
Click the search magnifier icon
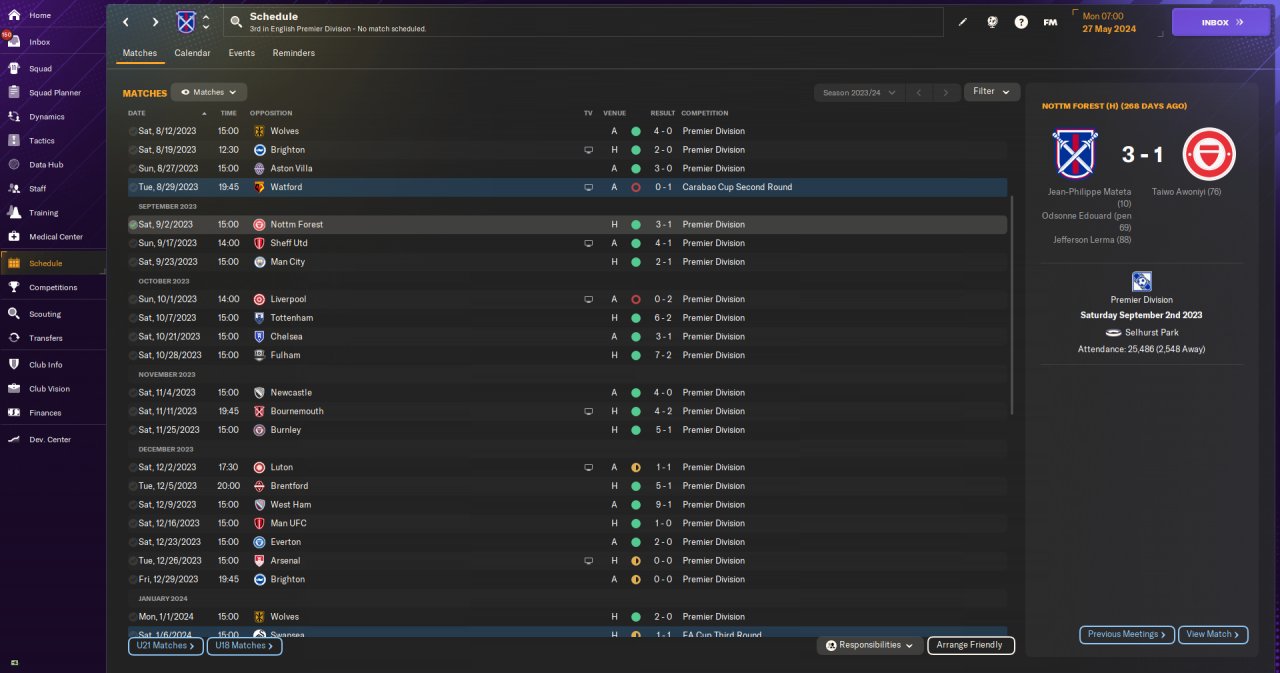point(236,21)
